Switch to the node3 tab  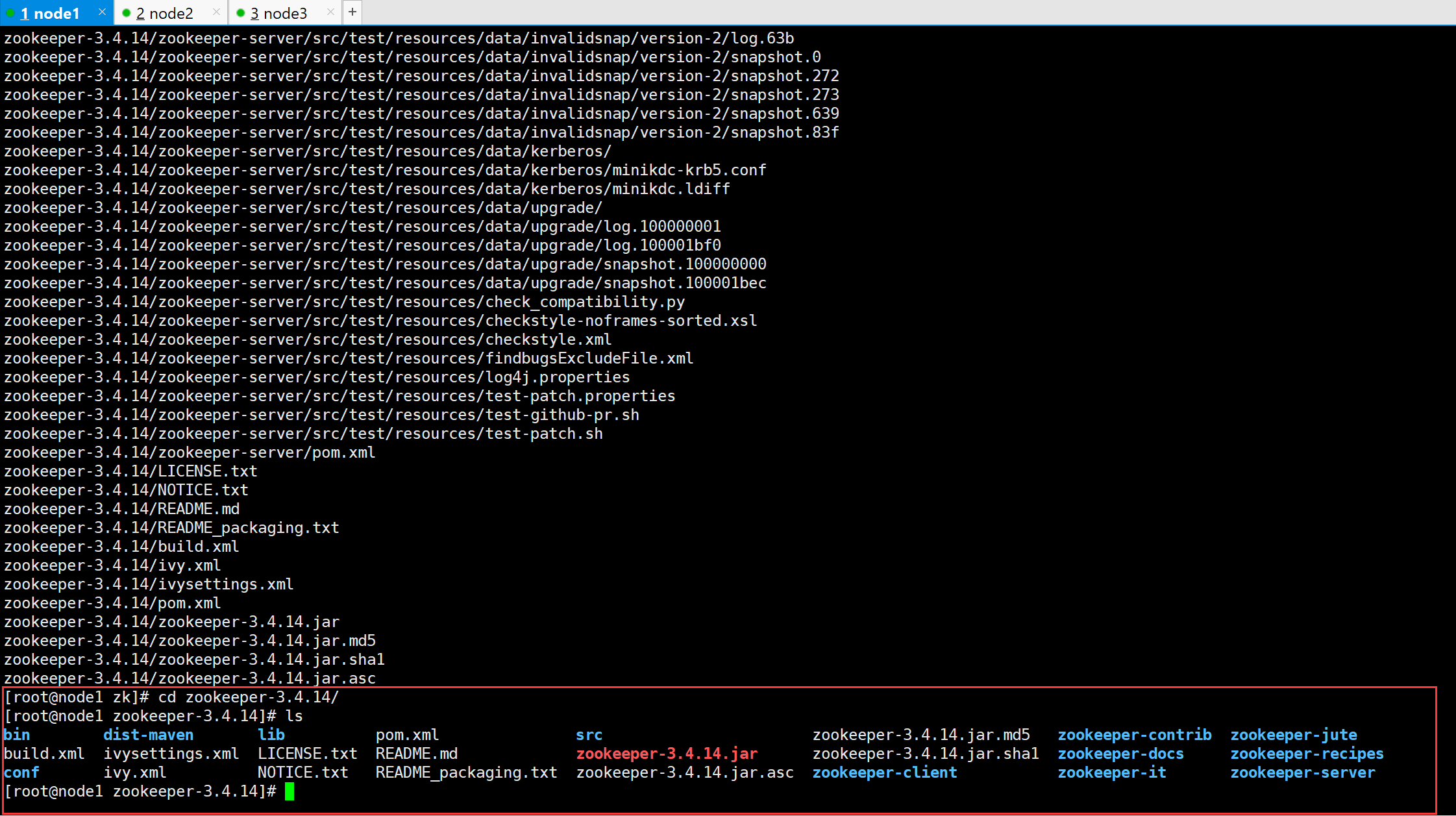(x=279, y=13)
